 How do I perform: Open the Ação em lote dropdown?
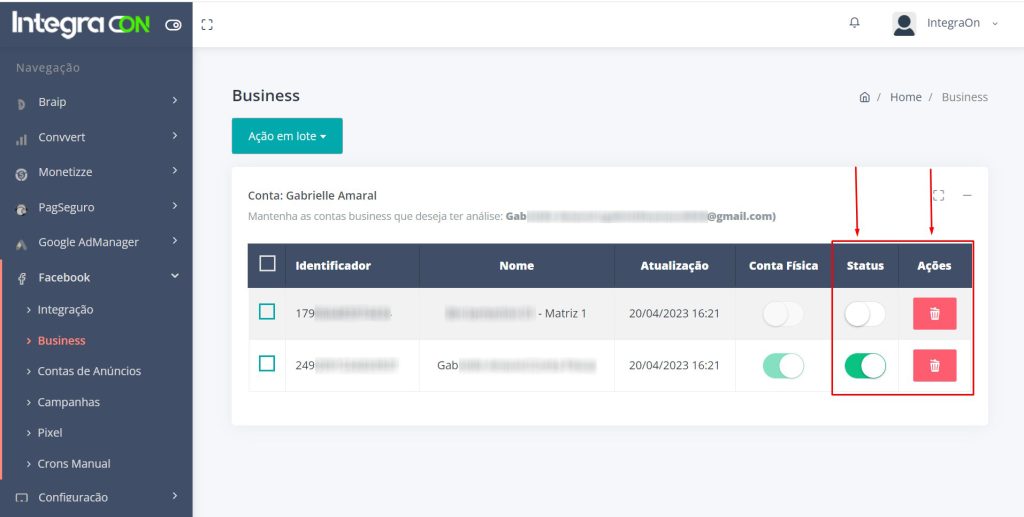click(x=287, y=136)
